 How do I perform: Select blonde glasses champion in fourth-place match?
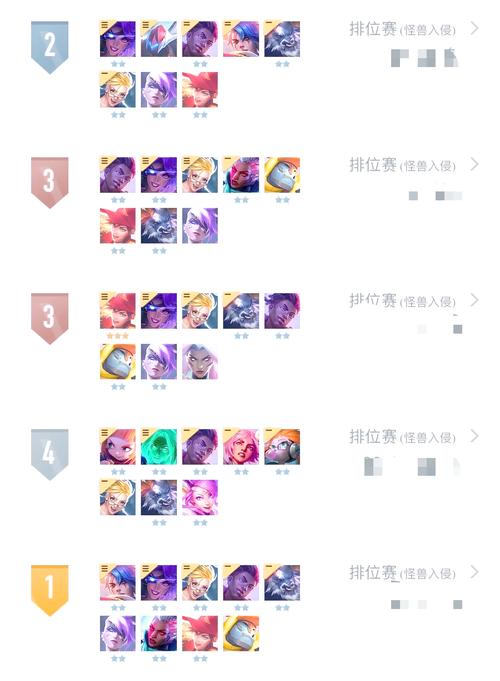117,497
